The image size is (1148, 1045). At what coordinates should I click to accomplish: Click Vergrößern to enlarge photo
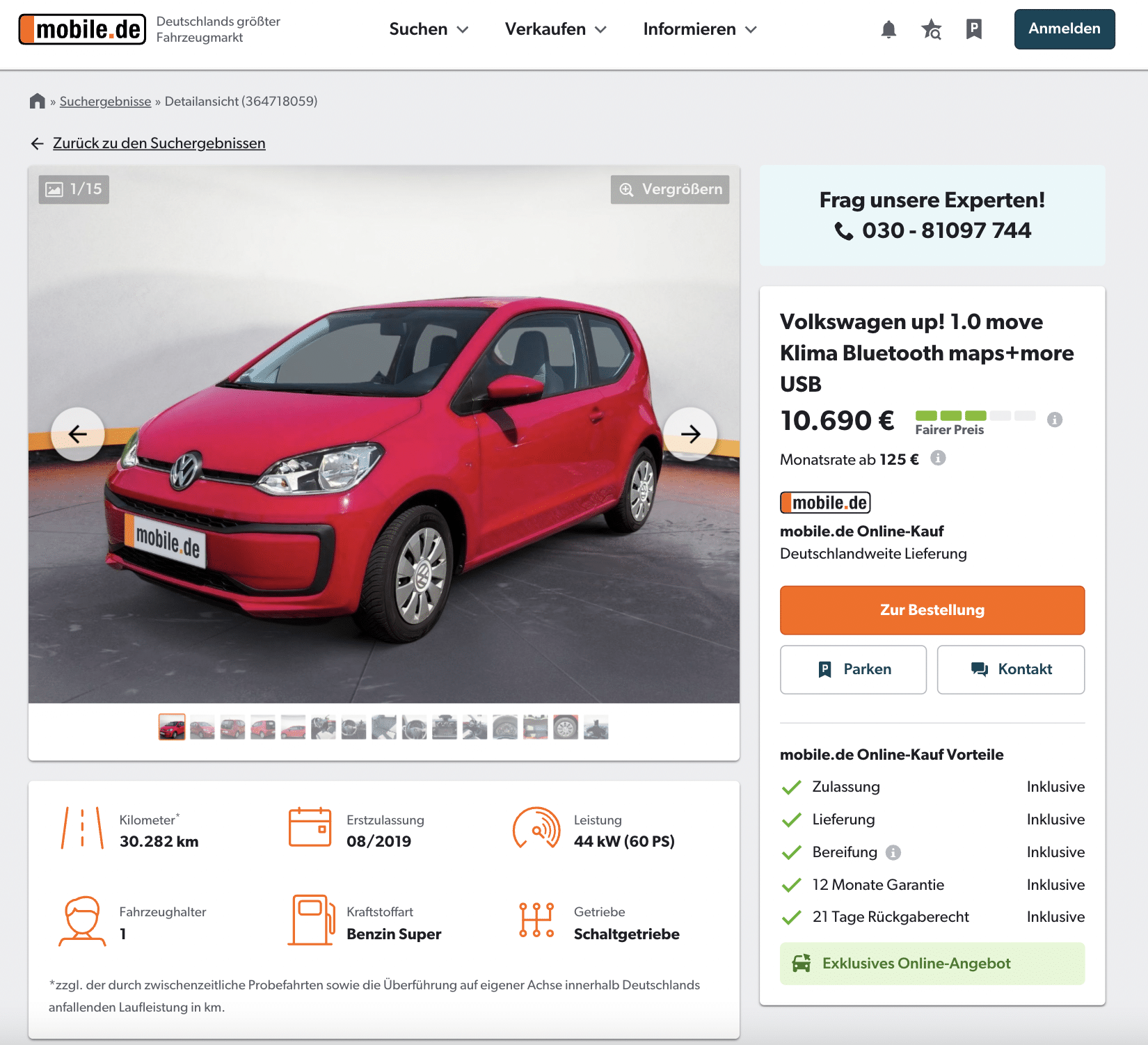point(670,189)
